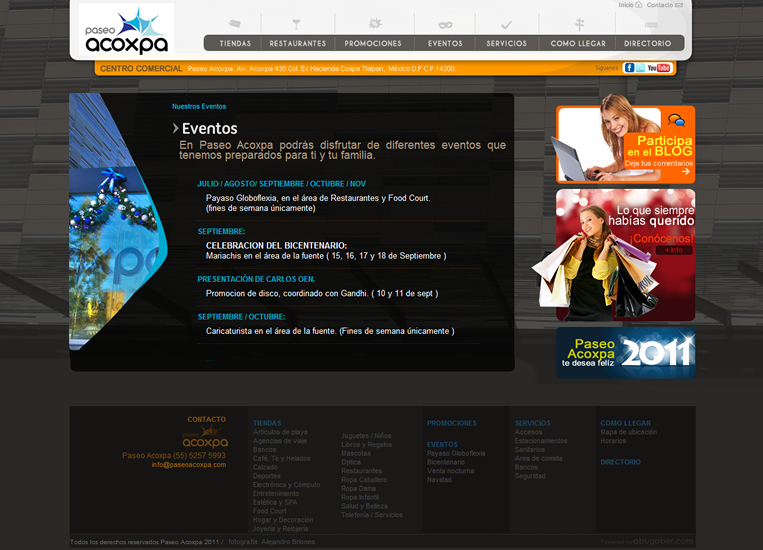Click the Paseo Acoxpa logo in the header
Image resolution: width=763 pixels, height=550 pixels.
[127, 30]
